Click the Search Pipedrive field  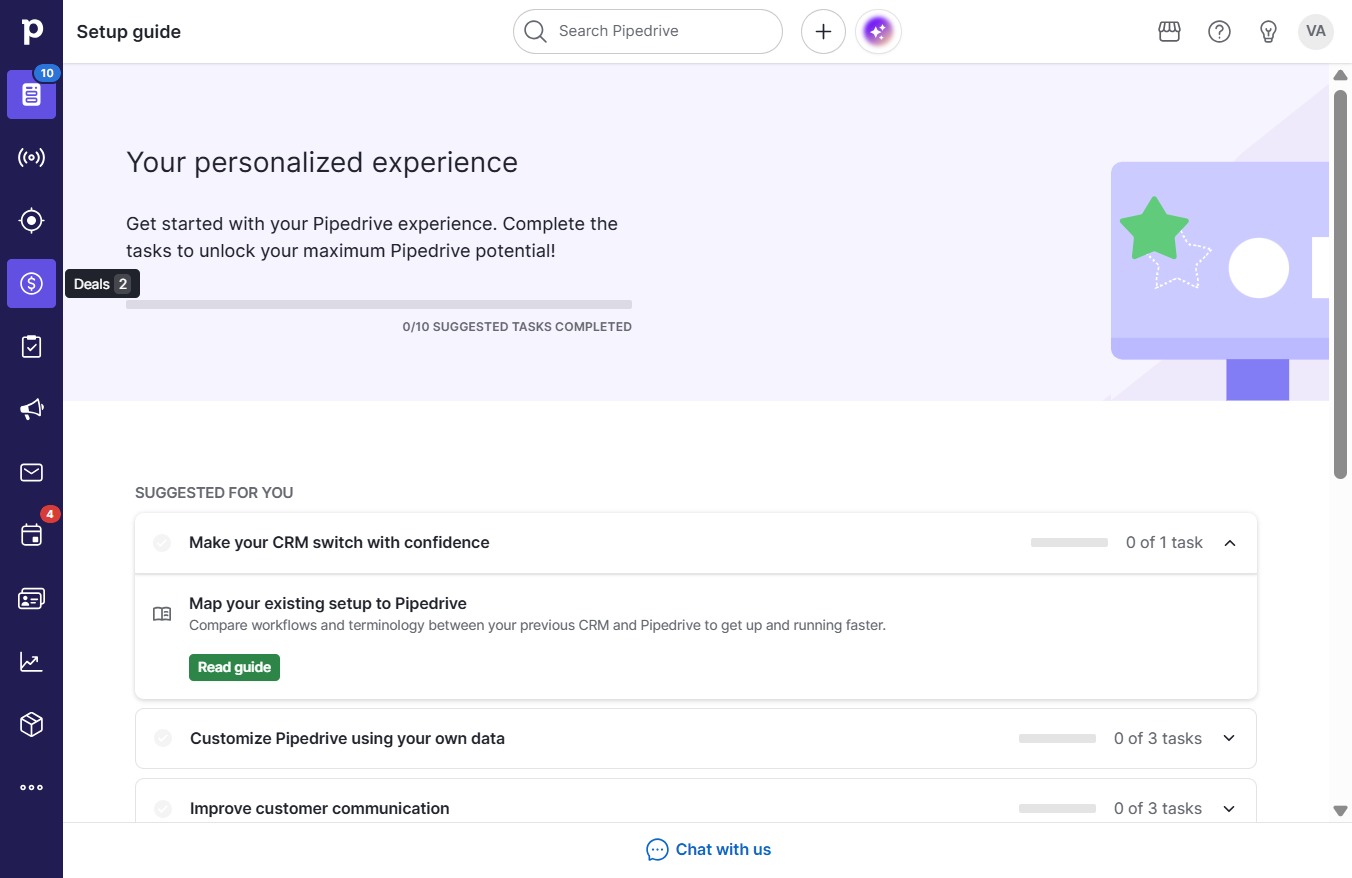(x=648, y=32)
